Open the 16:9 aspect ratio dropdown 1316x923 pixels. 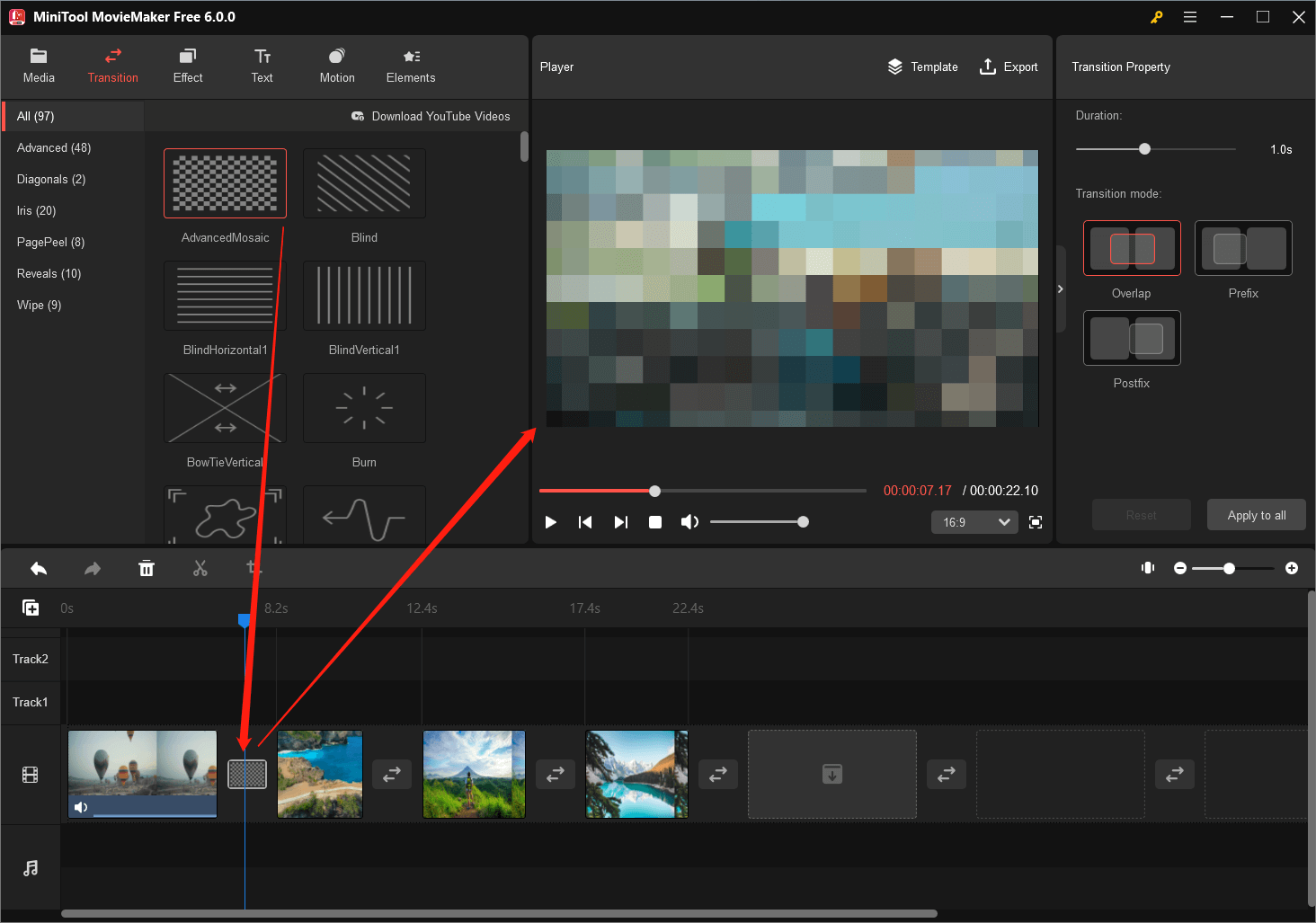click(974, 521)
